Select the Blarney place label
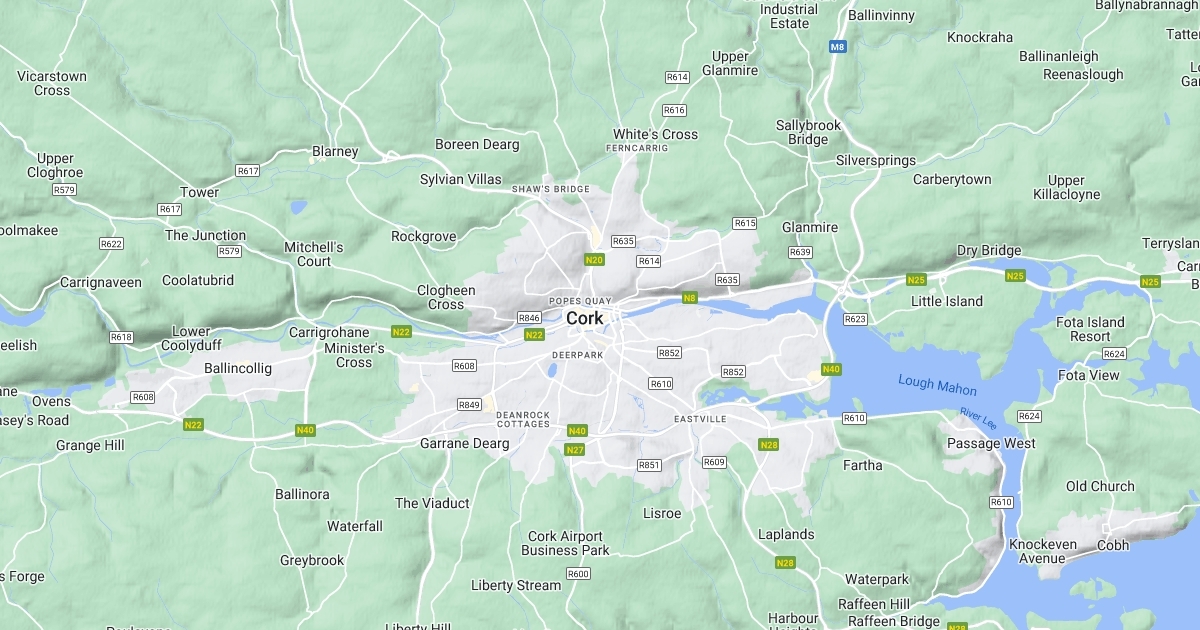Image resolution: width=1200 pixels, height=630 pixels. [x=335, y=152]
